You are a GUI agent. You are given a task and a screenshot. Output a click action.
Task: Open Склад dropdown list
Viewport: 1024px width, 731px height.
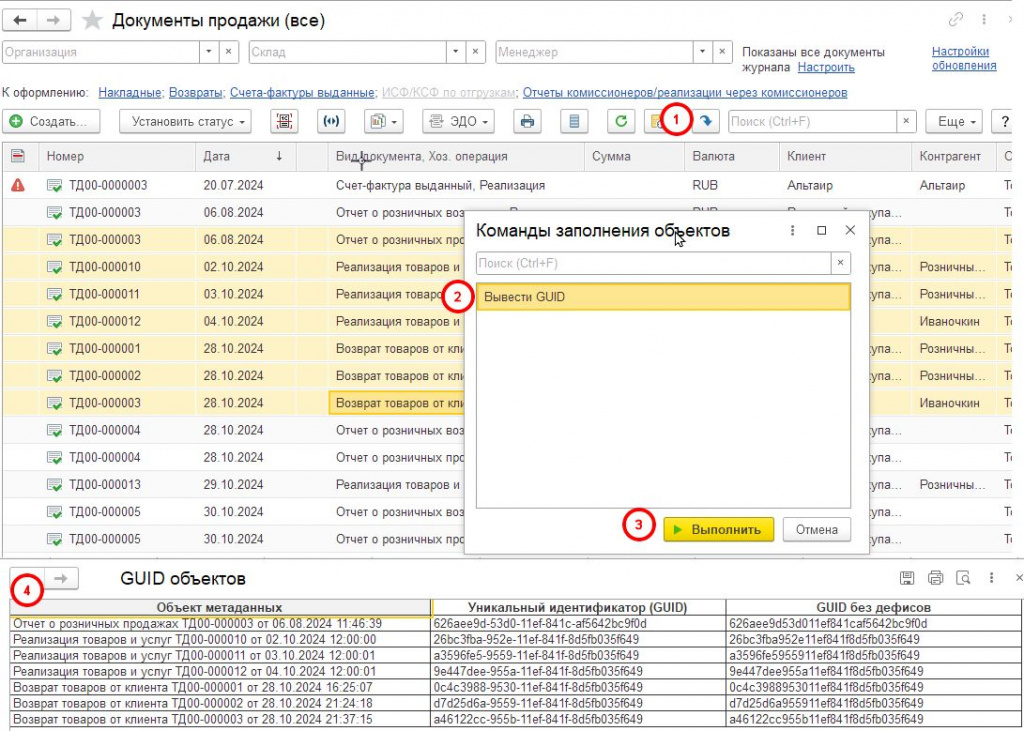click(456, 52)
